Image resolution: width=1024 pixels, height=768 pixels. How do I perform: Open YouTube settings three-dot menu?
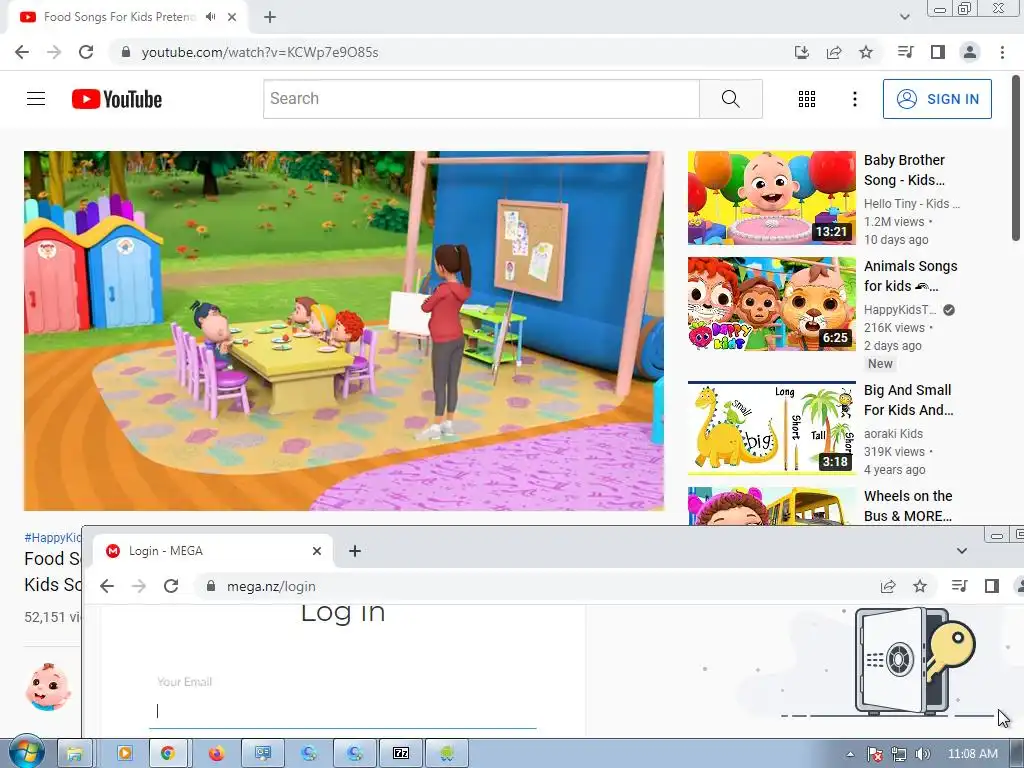(x=854, y=99)
